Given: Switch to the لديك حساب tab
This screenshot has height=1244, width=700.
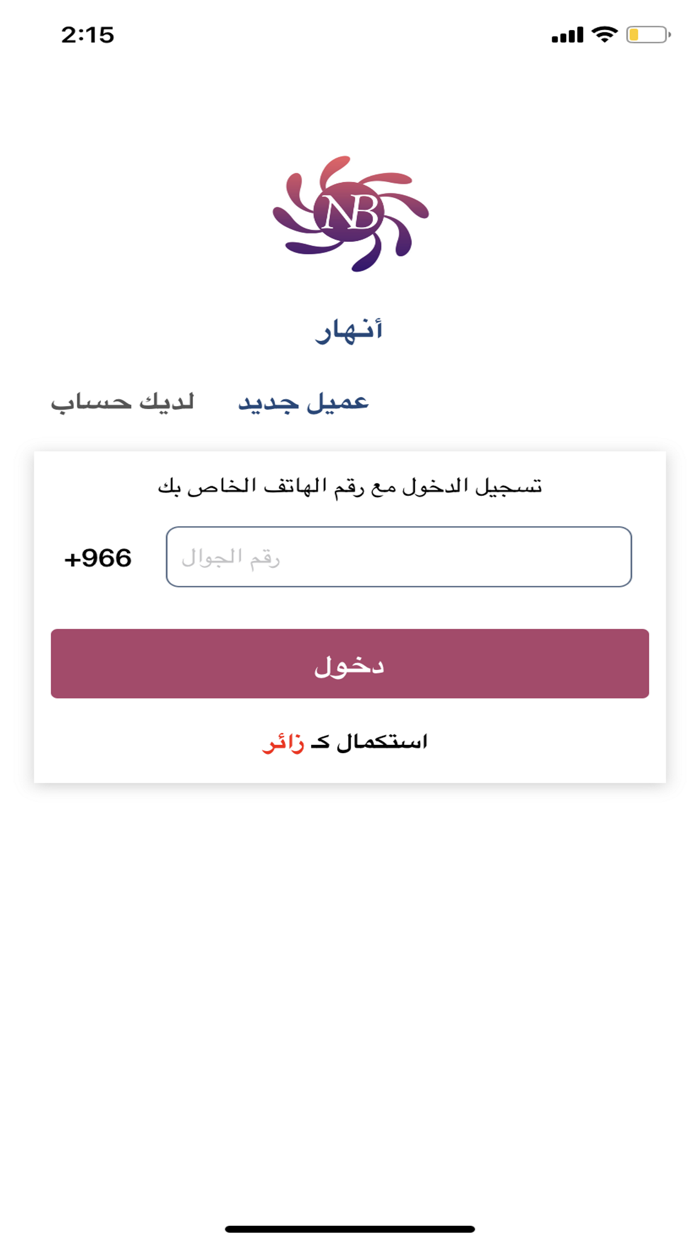Looking at the screenshot, I should 122,403.
